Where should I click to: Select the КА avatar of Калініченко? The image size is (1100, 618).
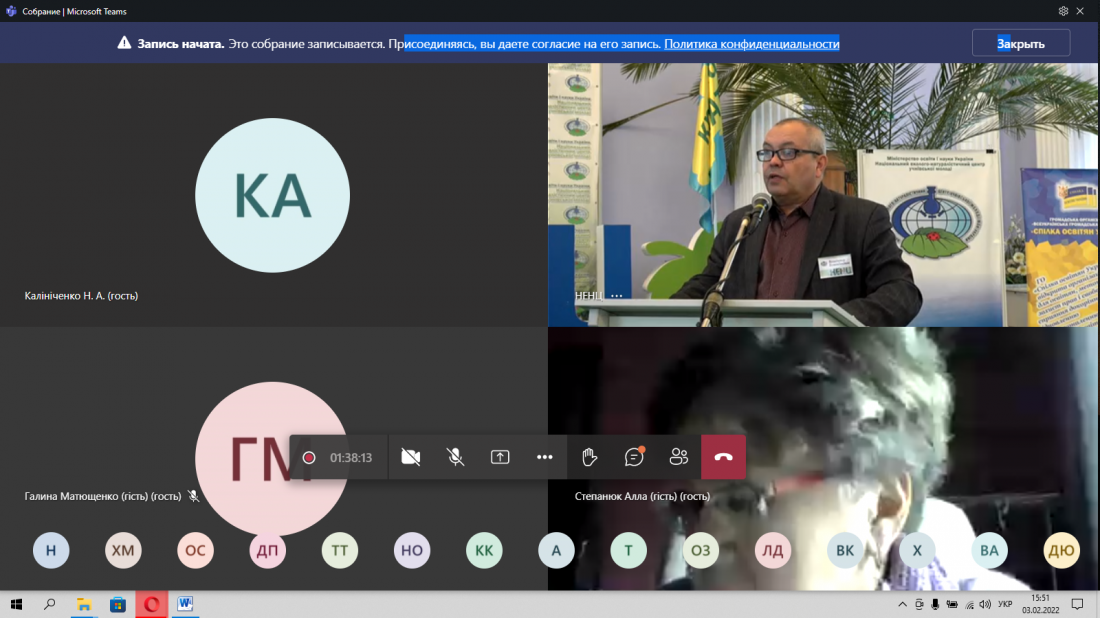coord(272,195)
